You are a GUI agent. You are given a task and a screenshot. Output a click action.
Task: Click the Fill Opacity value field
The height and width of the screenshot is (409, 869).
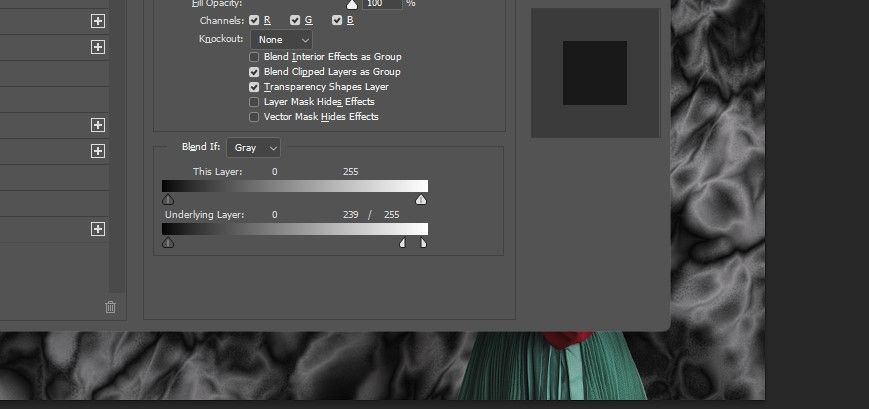[382, 4]
